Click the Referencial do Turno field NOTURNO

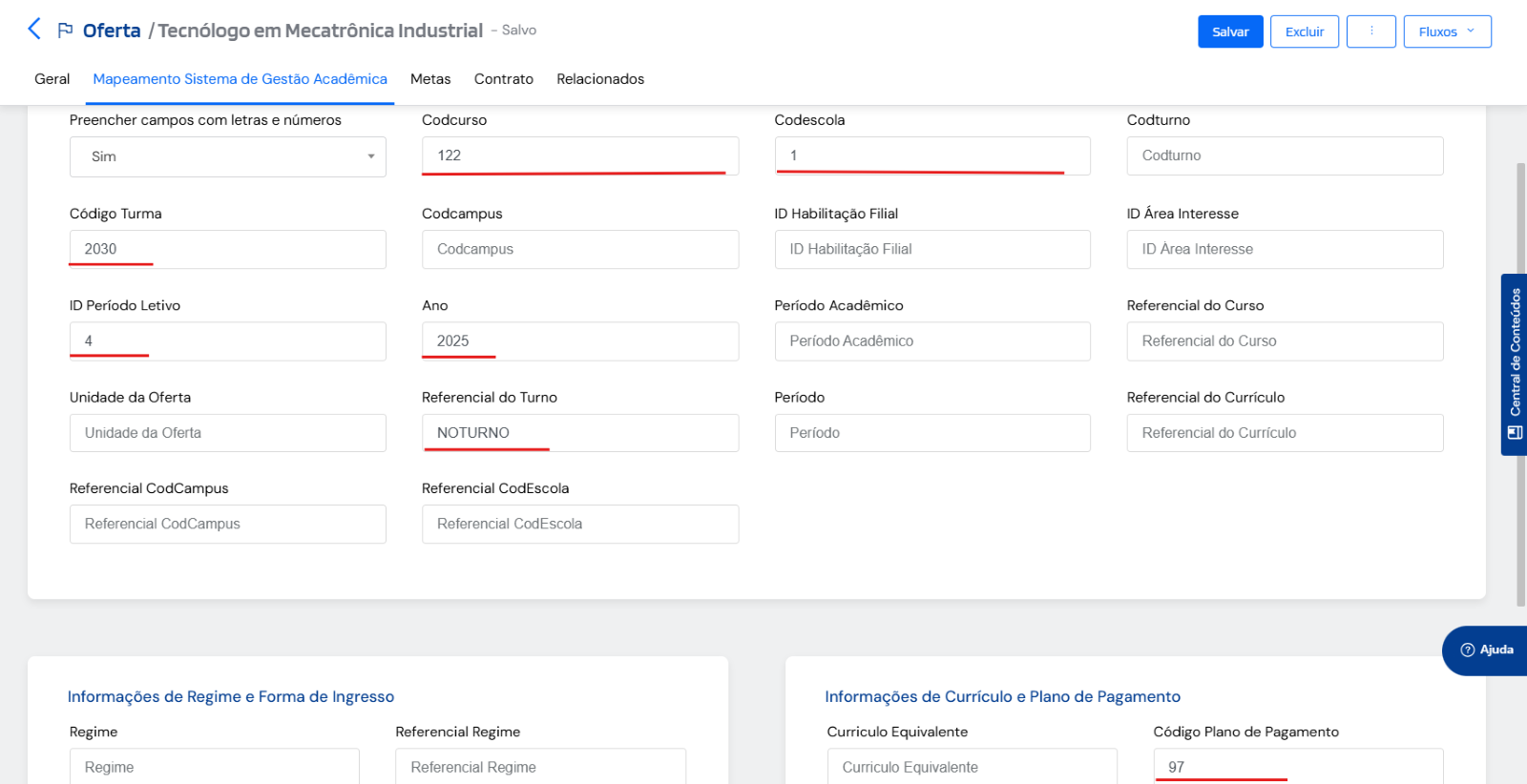pos(580,432)
